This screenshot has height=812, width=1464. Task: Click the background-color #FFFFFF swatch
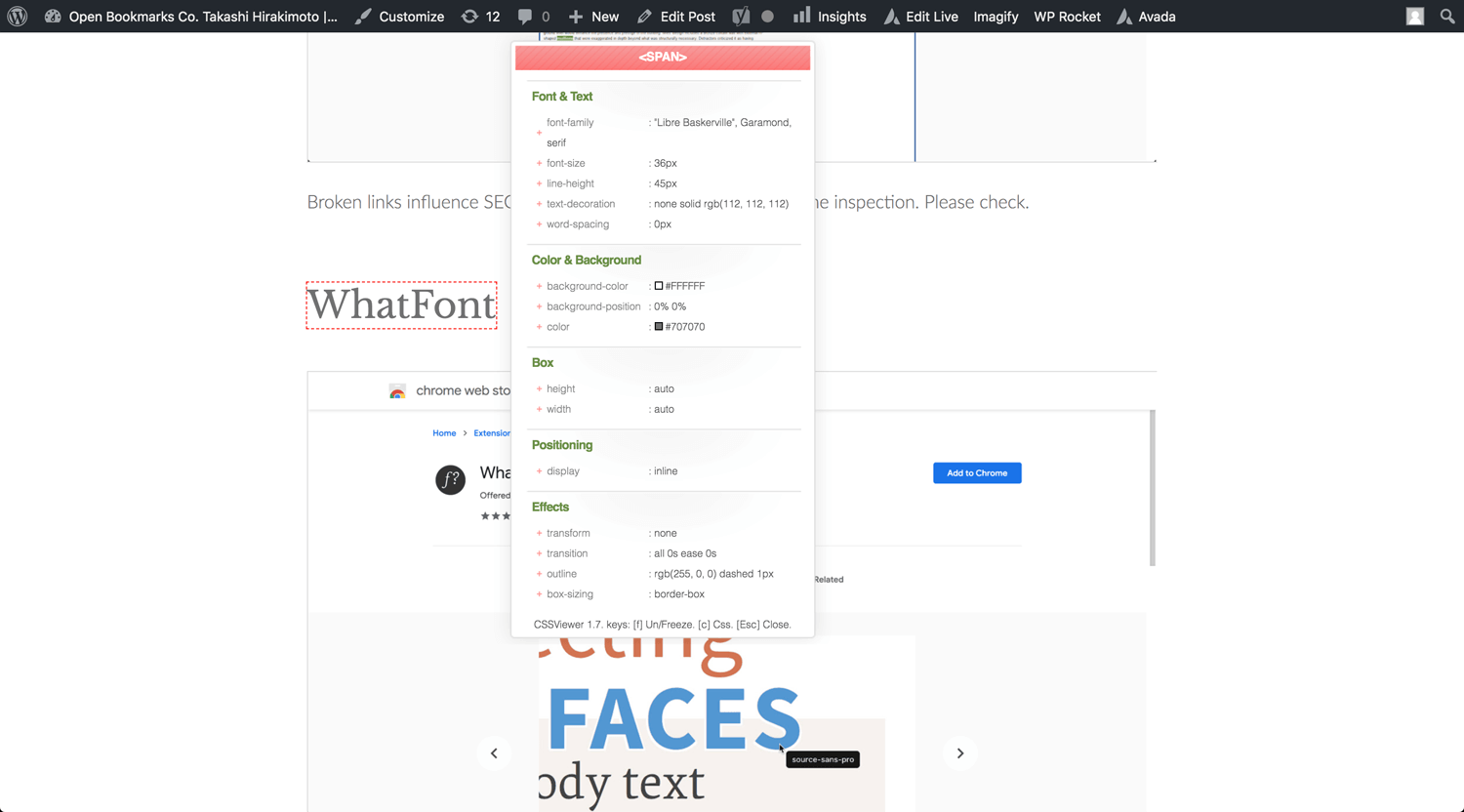(659, 286)
